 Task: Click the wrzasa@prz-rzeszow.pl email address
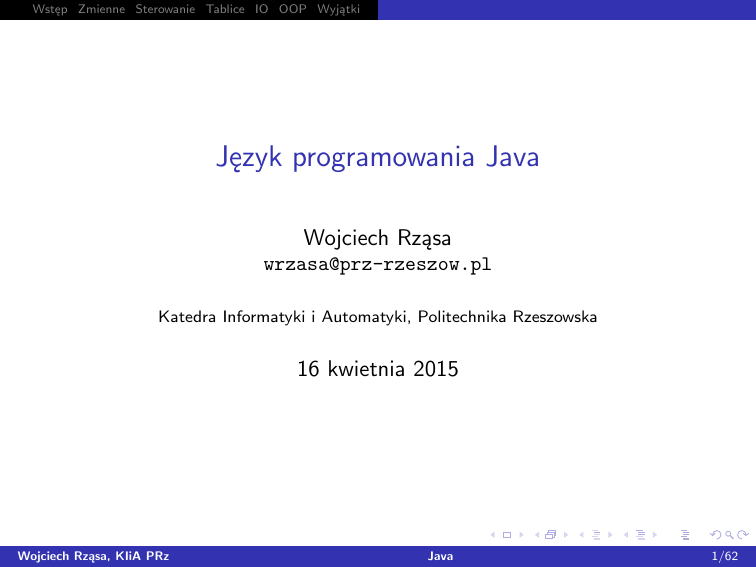377,266
